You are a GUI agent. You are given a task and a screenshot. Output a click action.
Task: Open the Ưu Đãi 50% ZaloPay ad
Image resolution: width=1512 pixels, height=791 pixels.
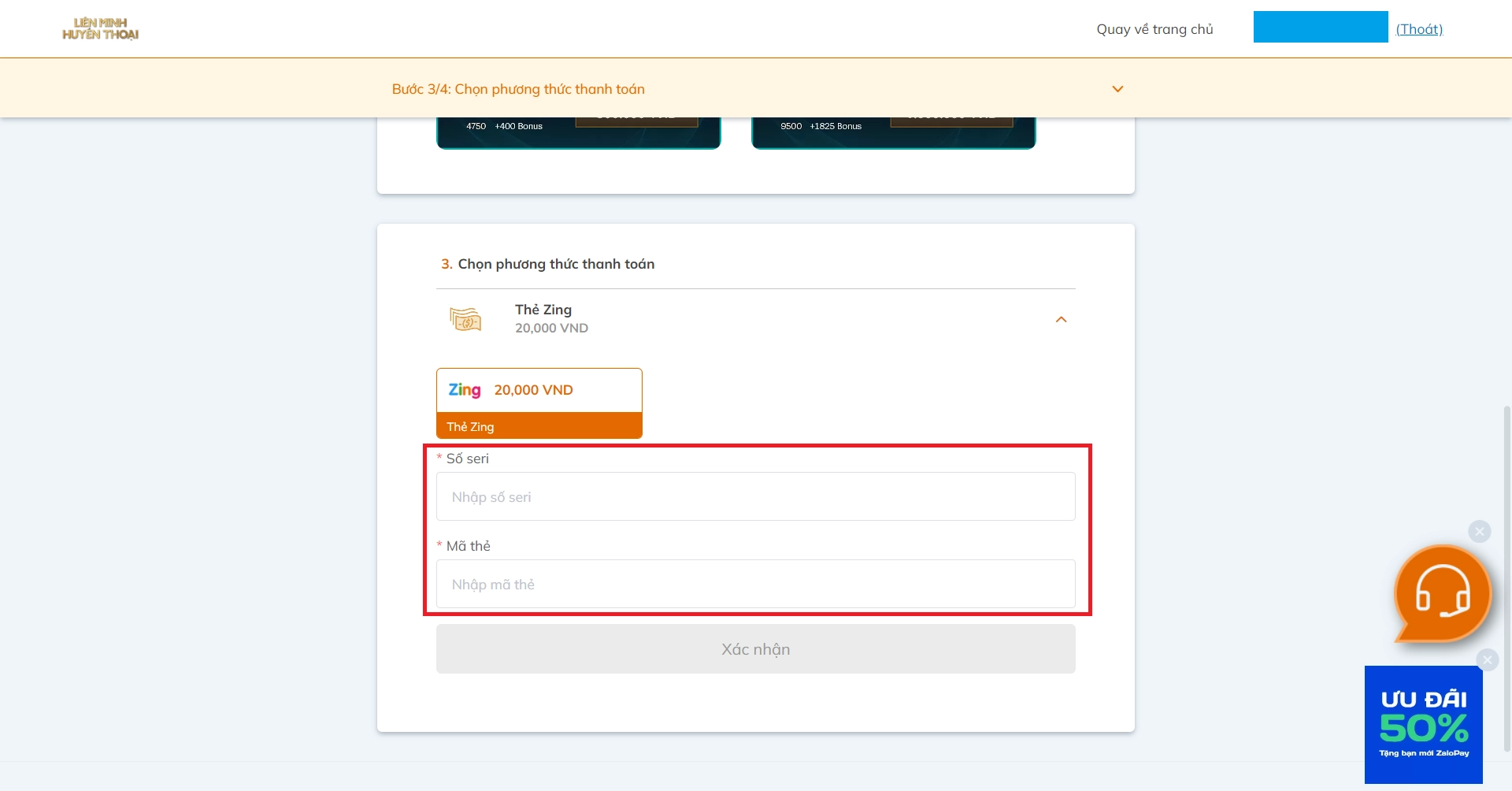tap(1423, 725)
